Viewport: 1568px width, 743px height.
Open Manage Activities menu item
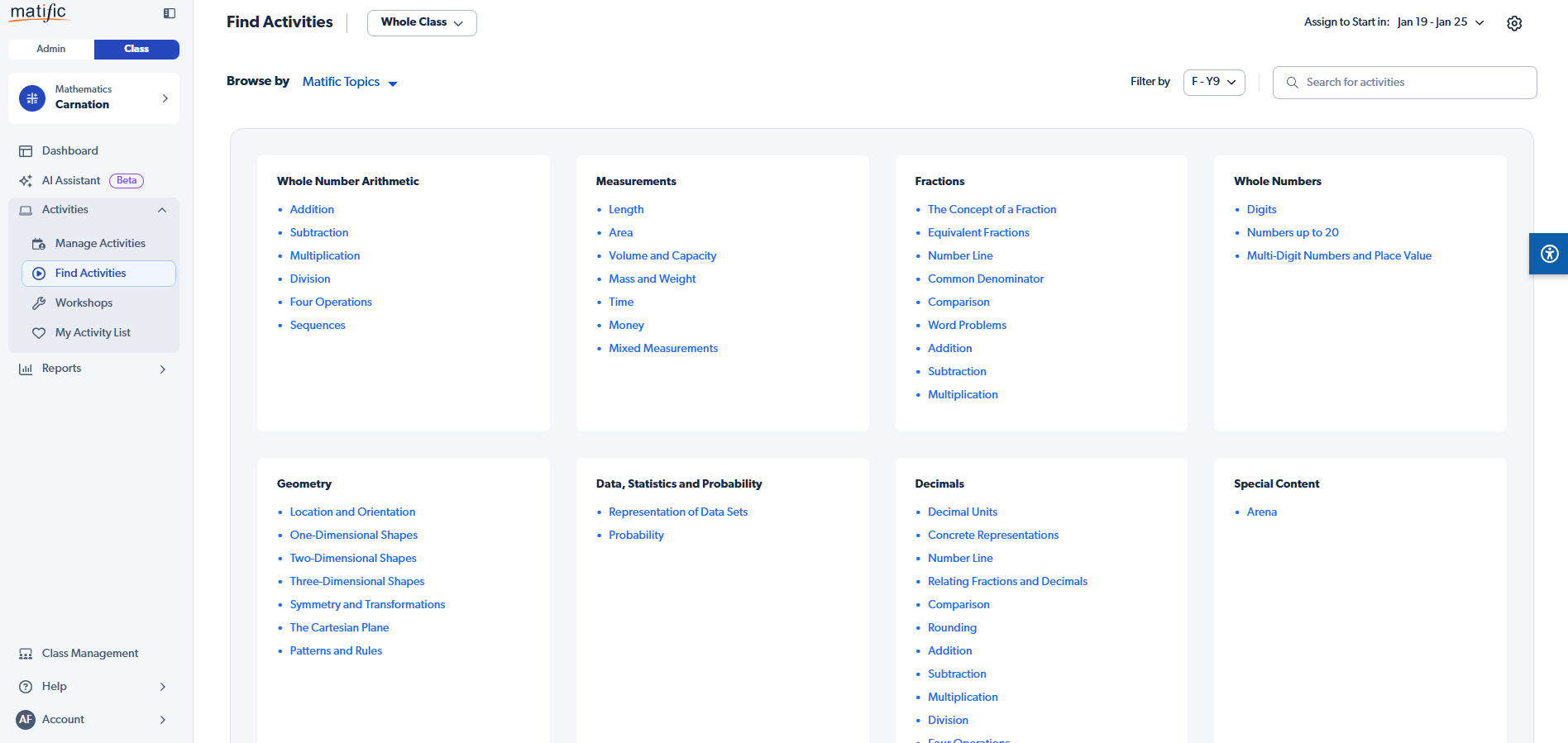(100, 243)
